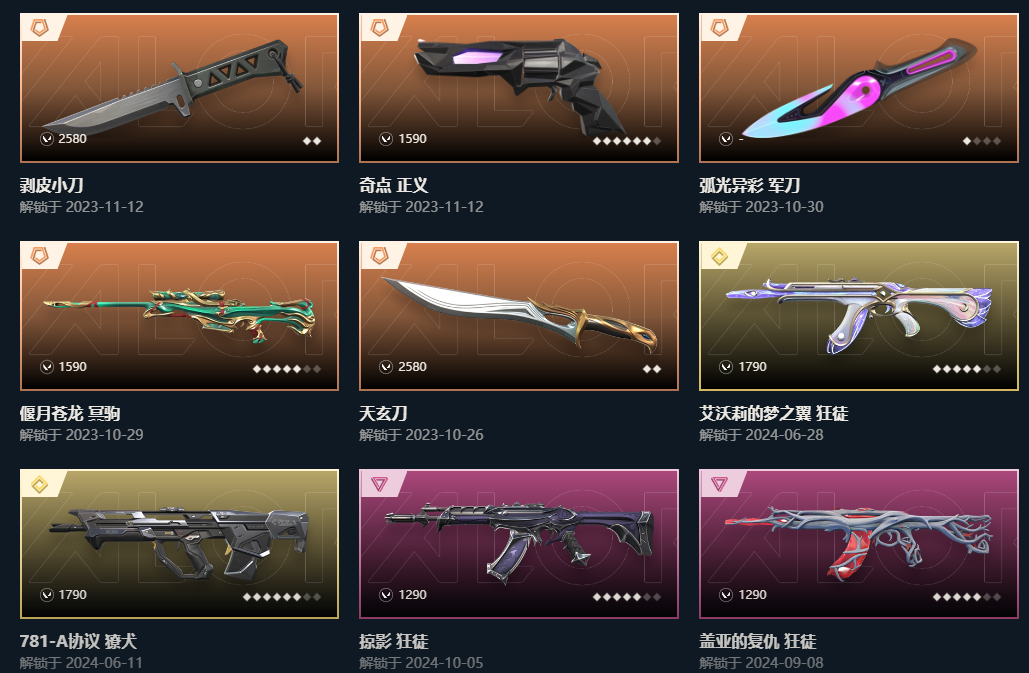This screenshot has height=673, width=1029.
Task: Click the tier badge on 剥皮小刀 card
Action: click(x=40, y=28)
